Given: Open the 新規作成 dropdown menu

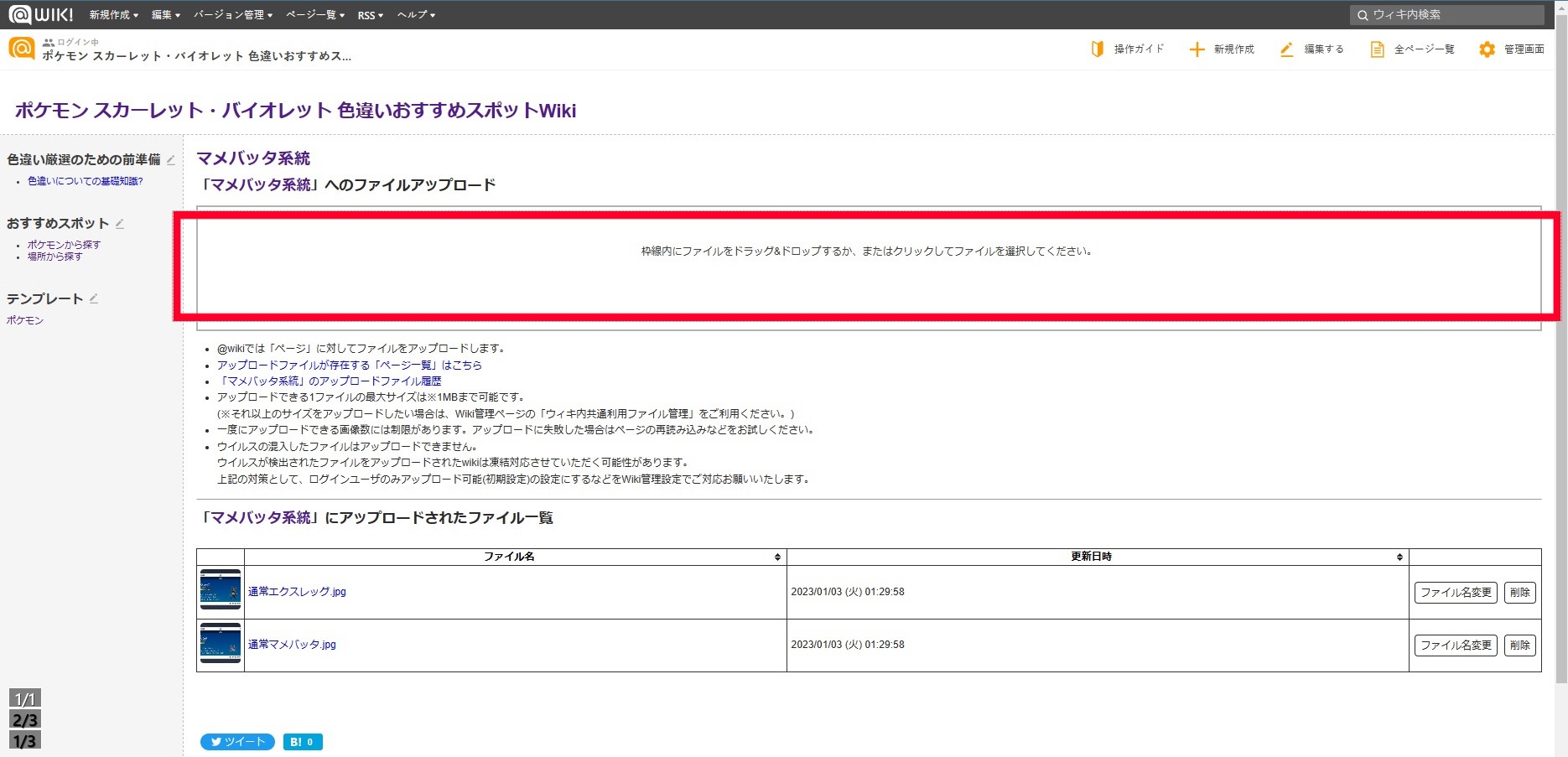Looking at the screenshot, I should (x=114, y=15).
